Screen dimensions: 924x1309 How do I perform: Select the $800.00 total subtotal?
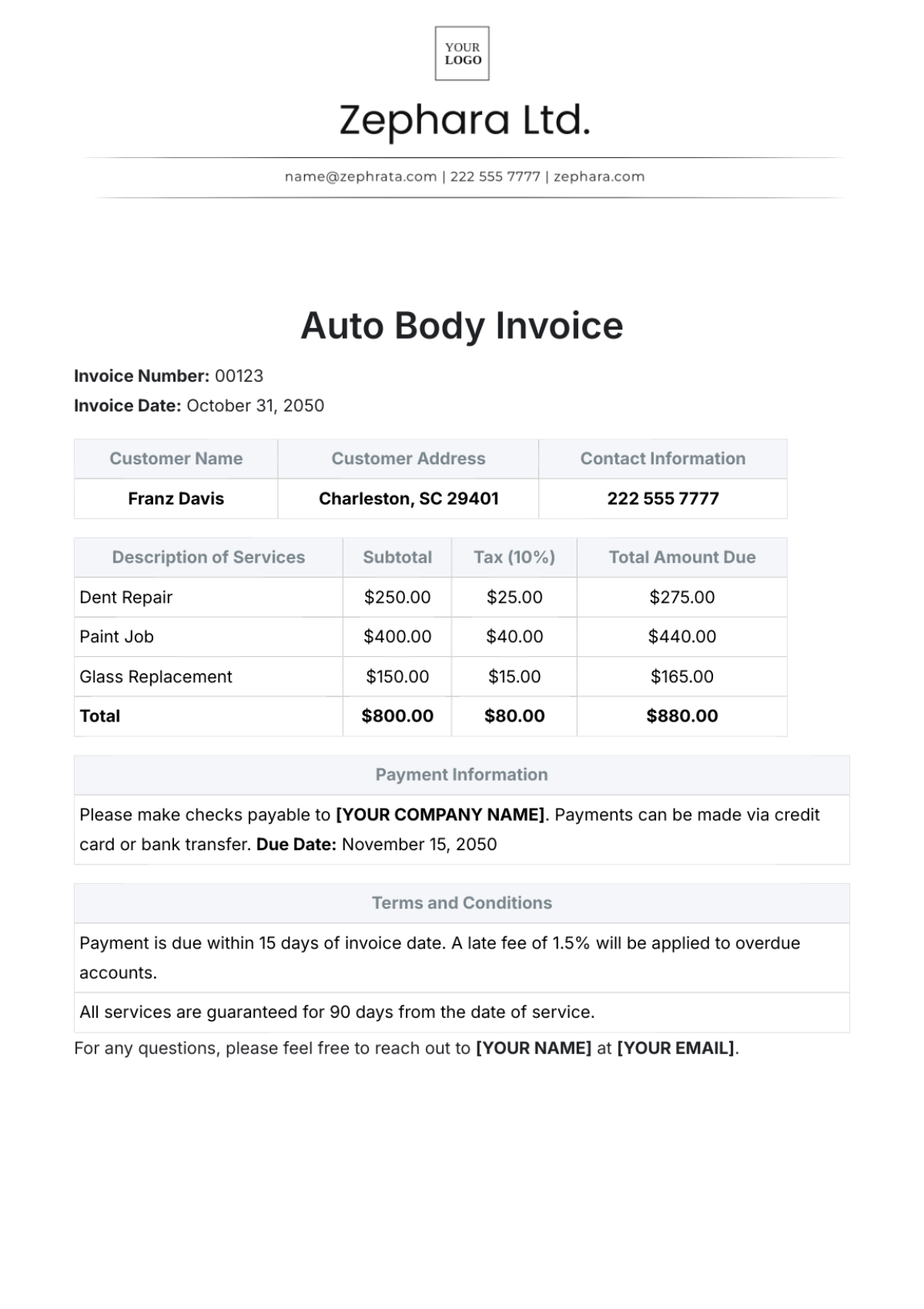[397, 716]
